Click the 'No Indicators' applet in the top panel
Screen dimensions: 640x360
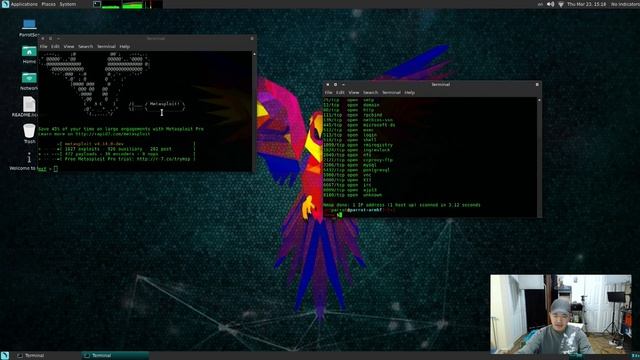pos(625,4)
